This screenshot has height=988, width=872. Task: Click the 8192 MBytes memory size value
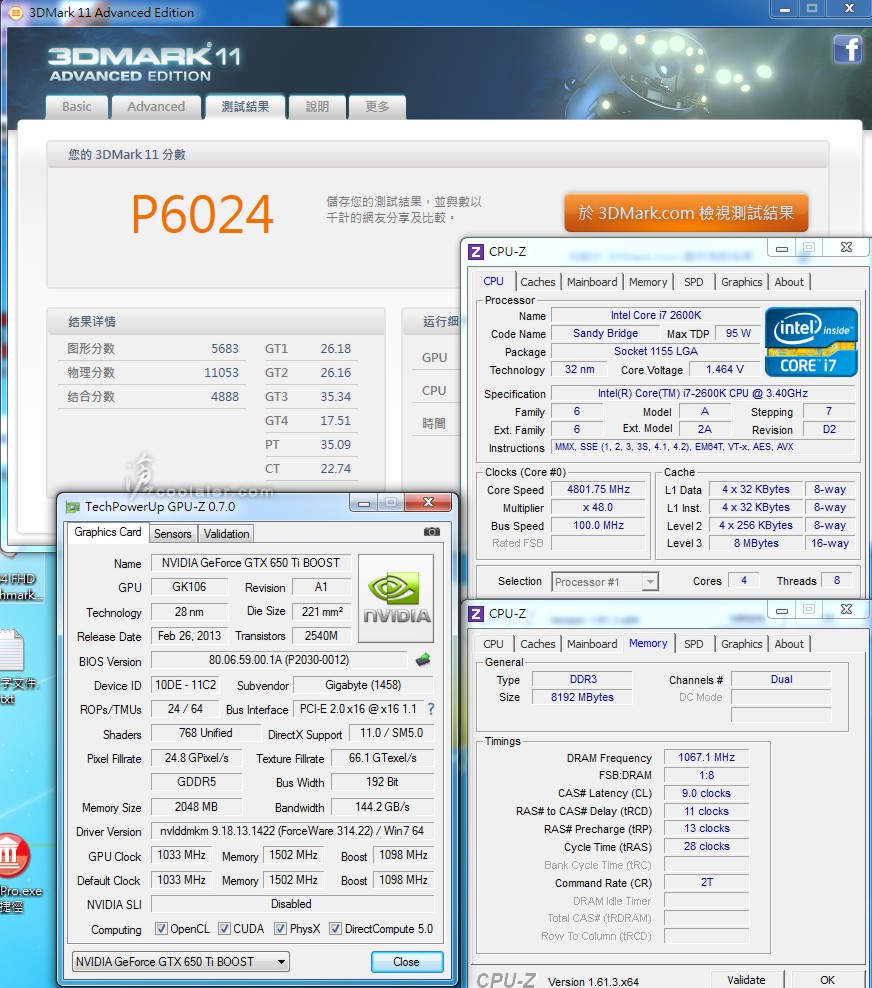[x=582, y=698]
